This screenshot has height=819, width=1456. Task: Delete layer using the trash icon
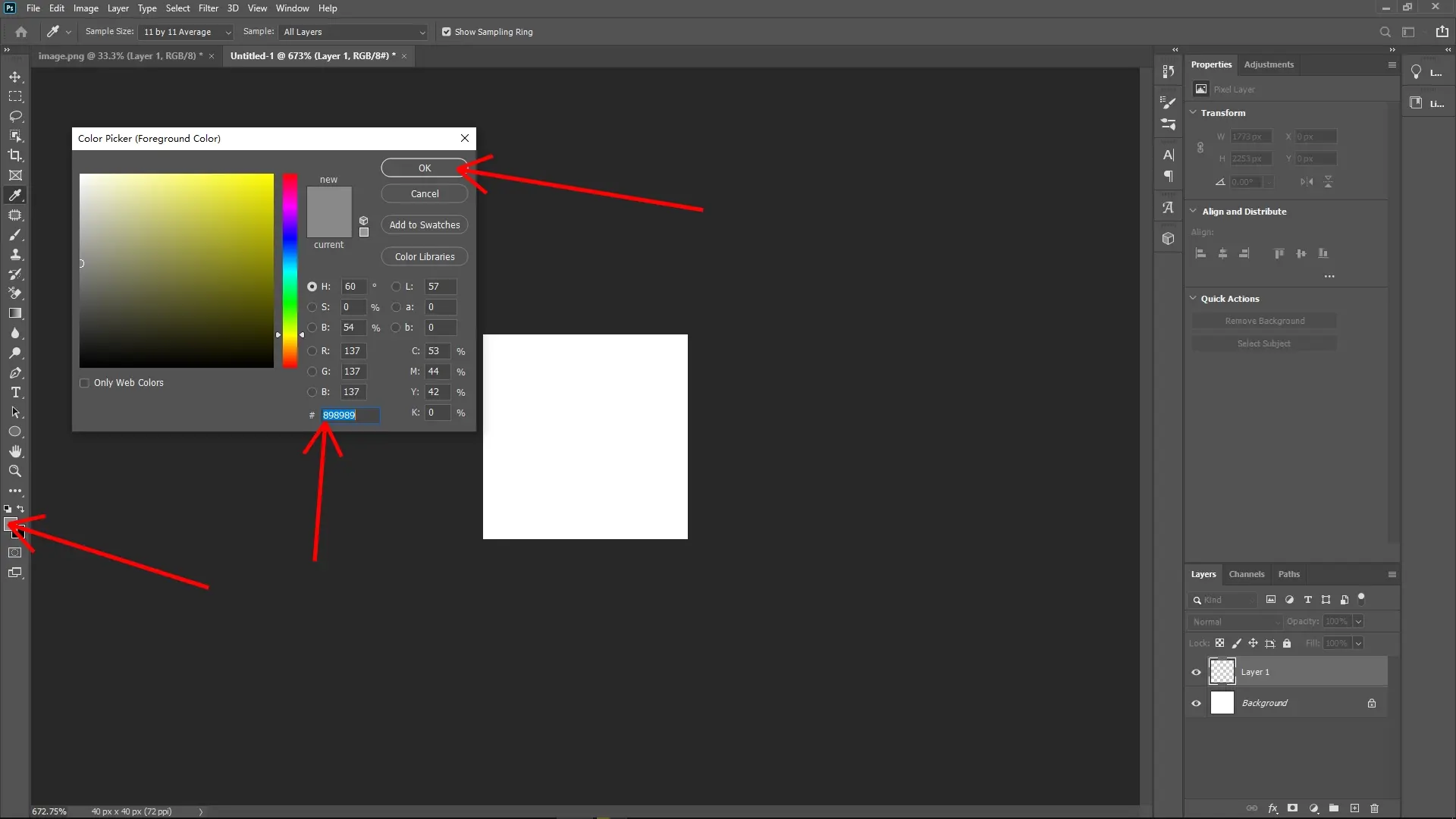[x=1375, y=809]
